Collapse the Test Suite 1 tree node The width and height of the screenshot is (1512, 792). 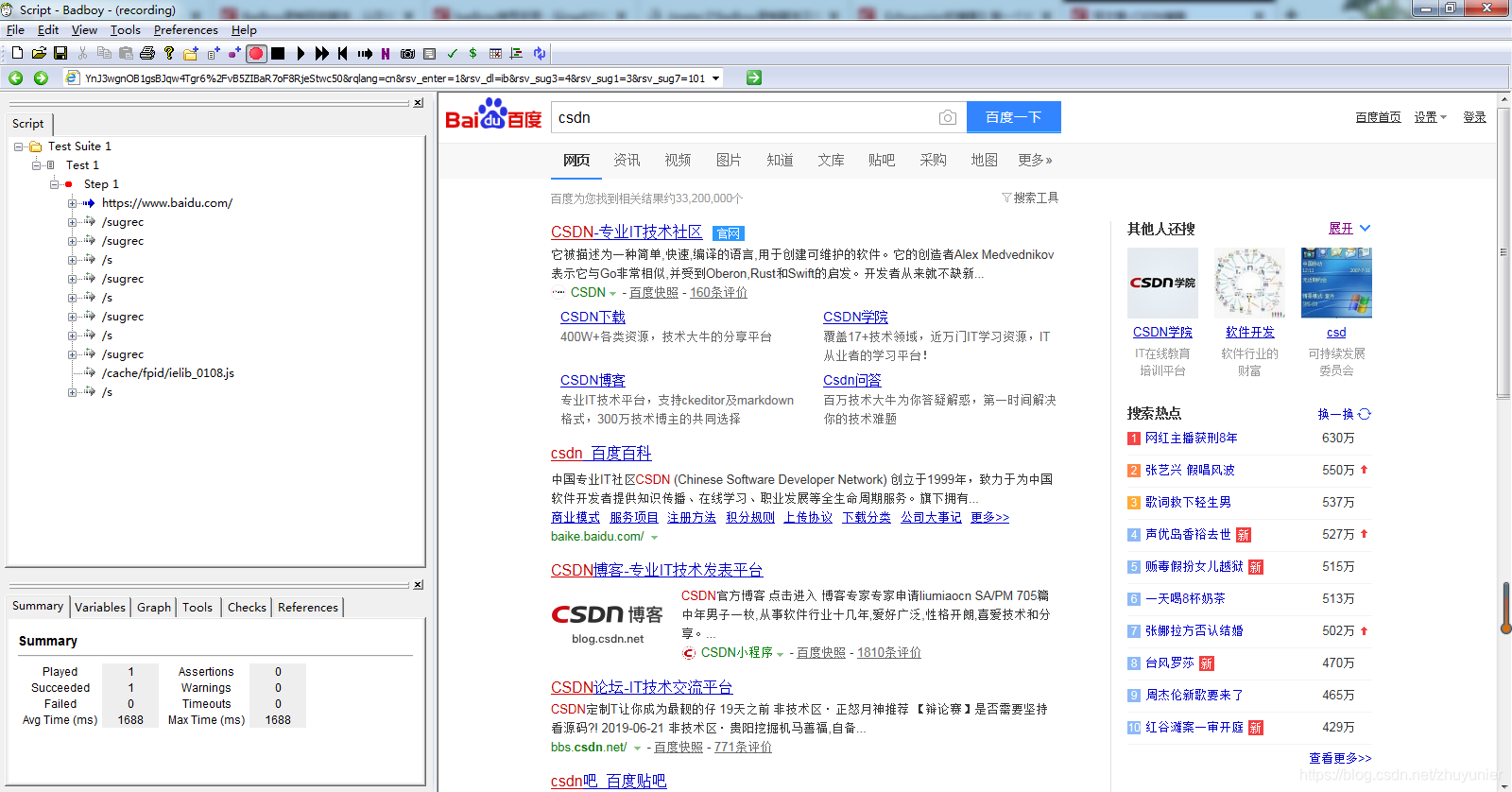tap(18, 146)
